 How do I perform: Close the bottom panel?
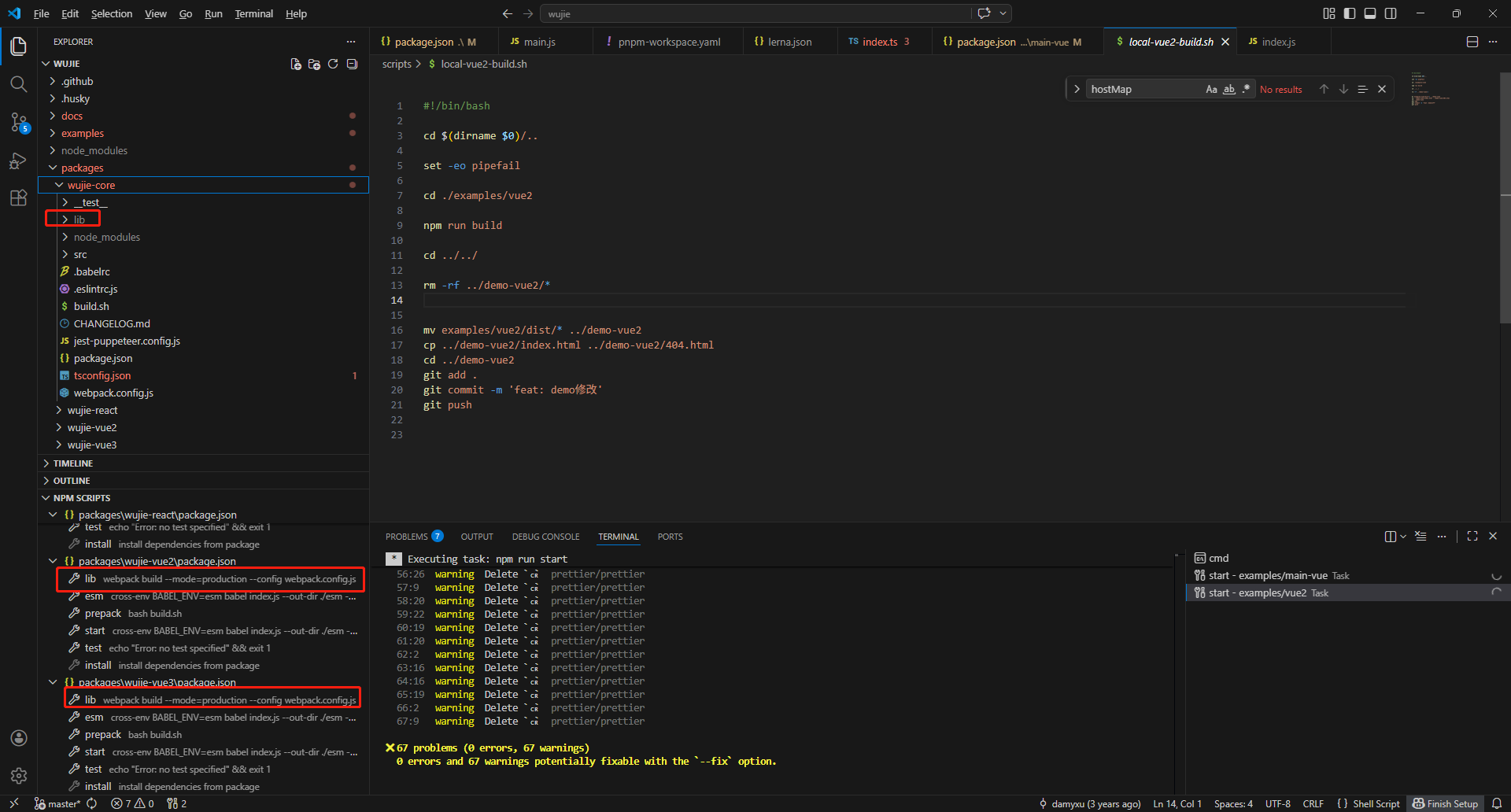(x=1493, y=536)
